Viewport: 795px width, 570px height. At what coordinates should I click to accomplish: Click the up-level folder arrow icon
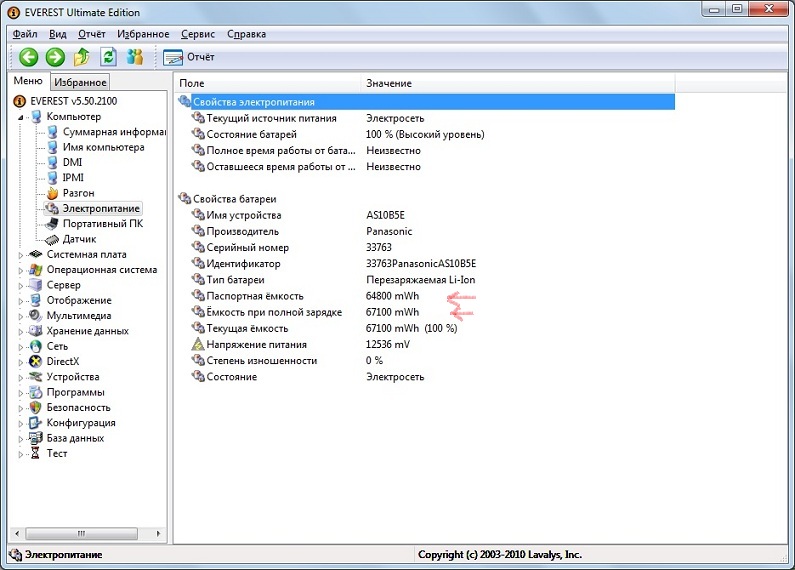[x=82, y=57]
